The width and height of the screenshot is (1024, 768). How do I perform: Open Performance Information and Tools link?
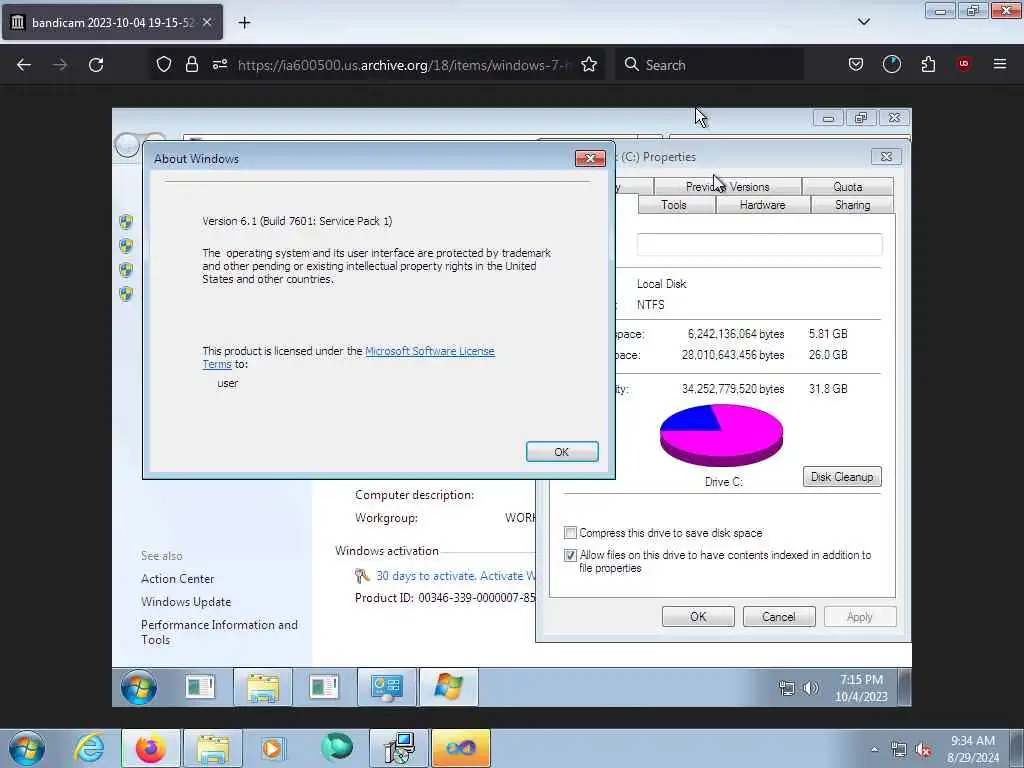click(x=219, y=632)
